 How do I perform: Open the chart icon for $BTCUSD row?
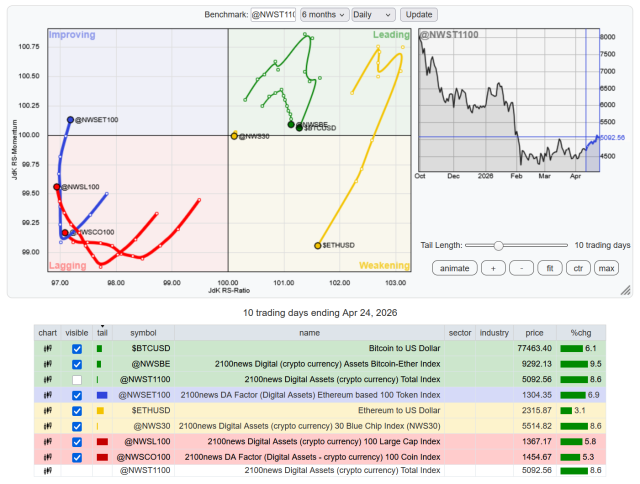coord(46,348)
